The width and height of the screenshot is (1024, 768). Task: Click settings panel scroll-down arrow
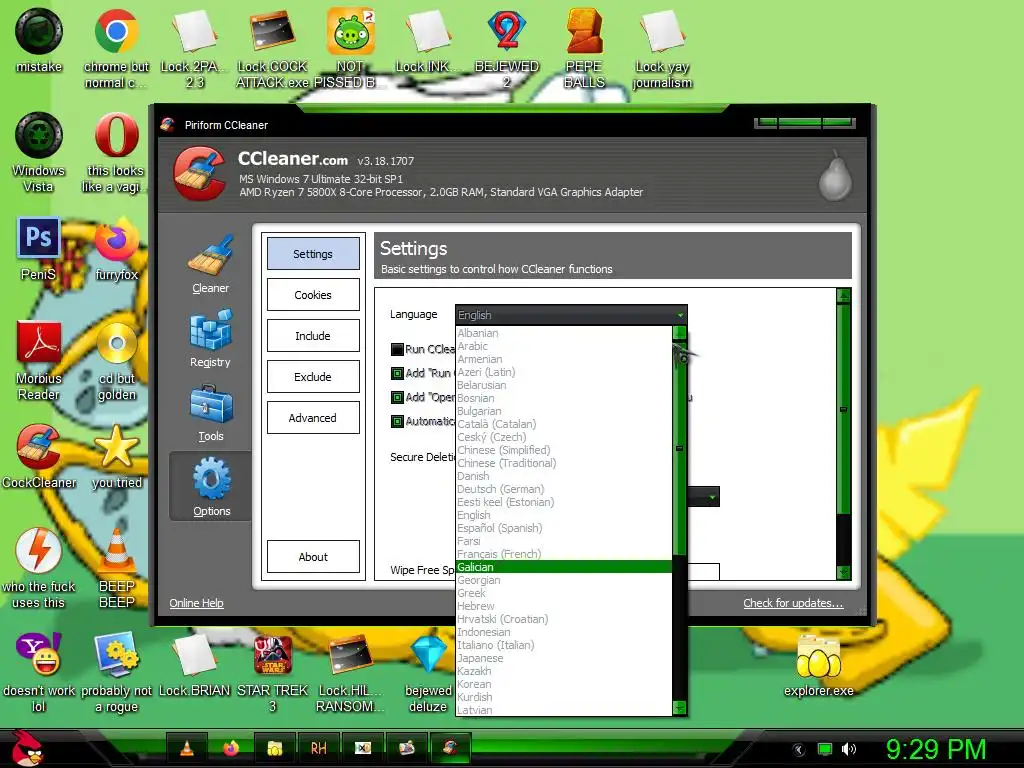click(x=844, y=572)
